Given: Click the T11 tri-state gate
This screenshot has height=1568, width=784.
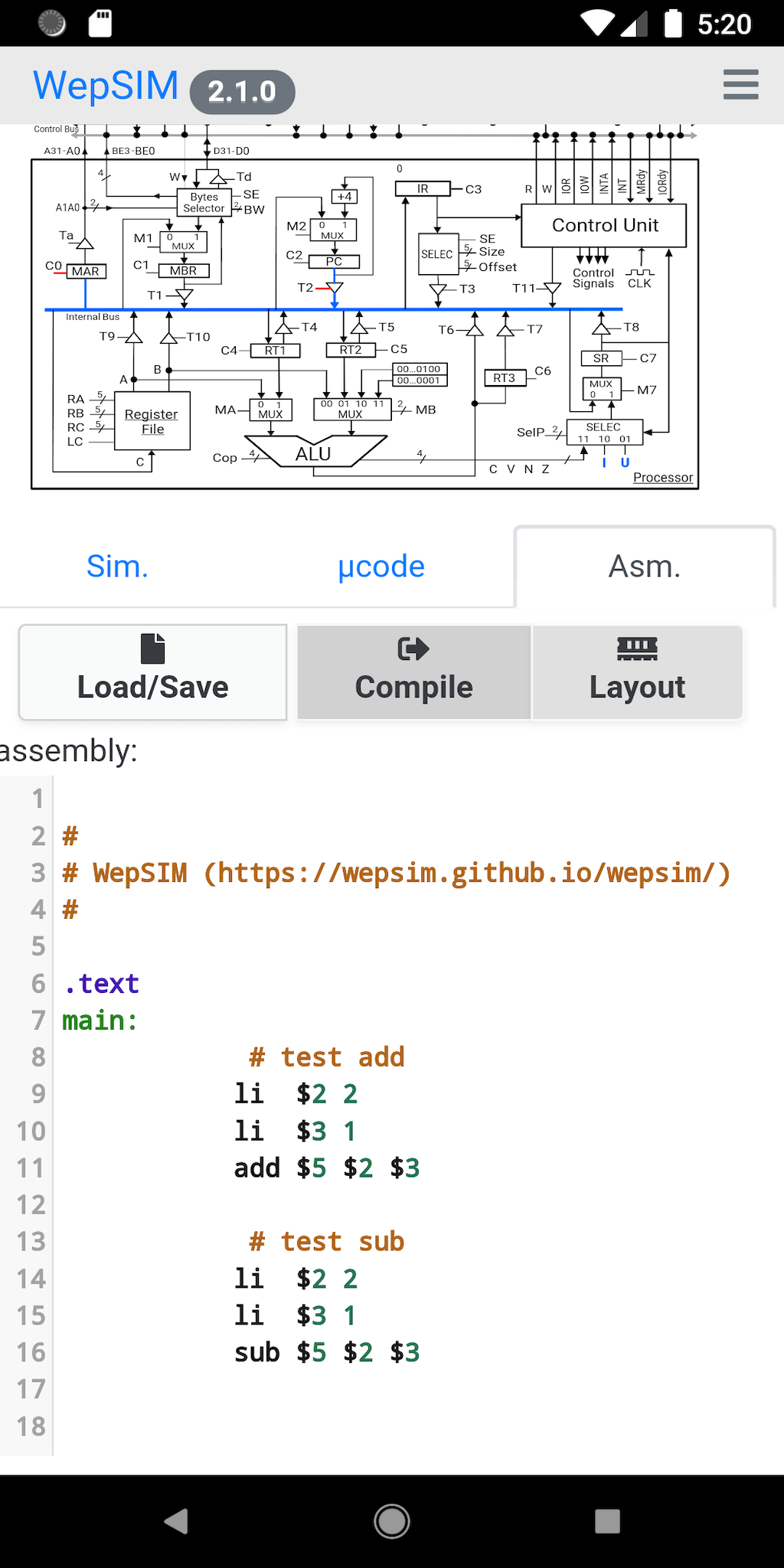Looking at the screenshot, I should [x=552, y=289].
